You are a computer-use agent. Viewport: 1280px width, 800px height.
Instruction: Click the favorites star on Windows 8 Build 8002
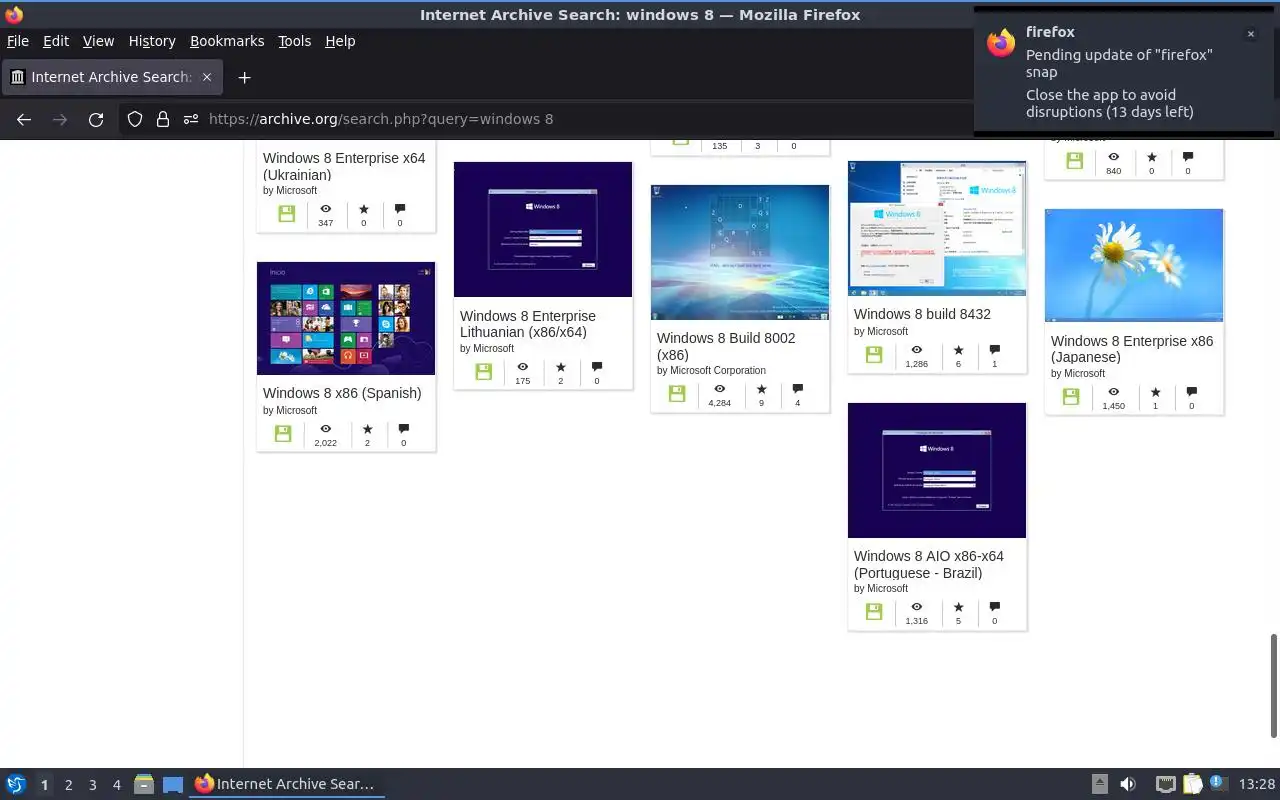tap(761, 389)
